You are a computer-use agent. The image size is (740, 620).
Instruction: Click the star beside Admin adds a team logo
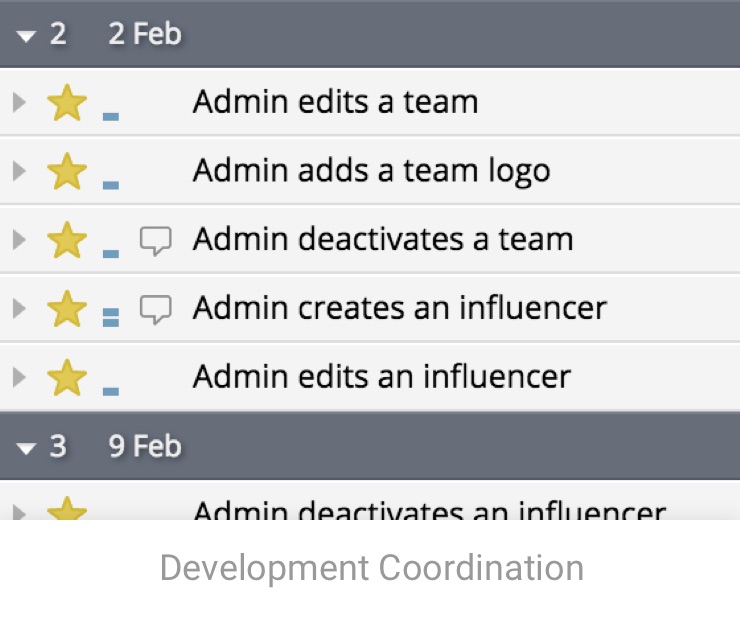tap(67, 171)
